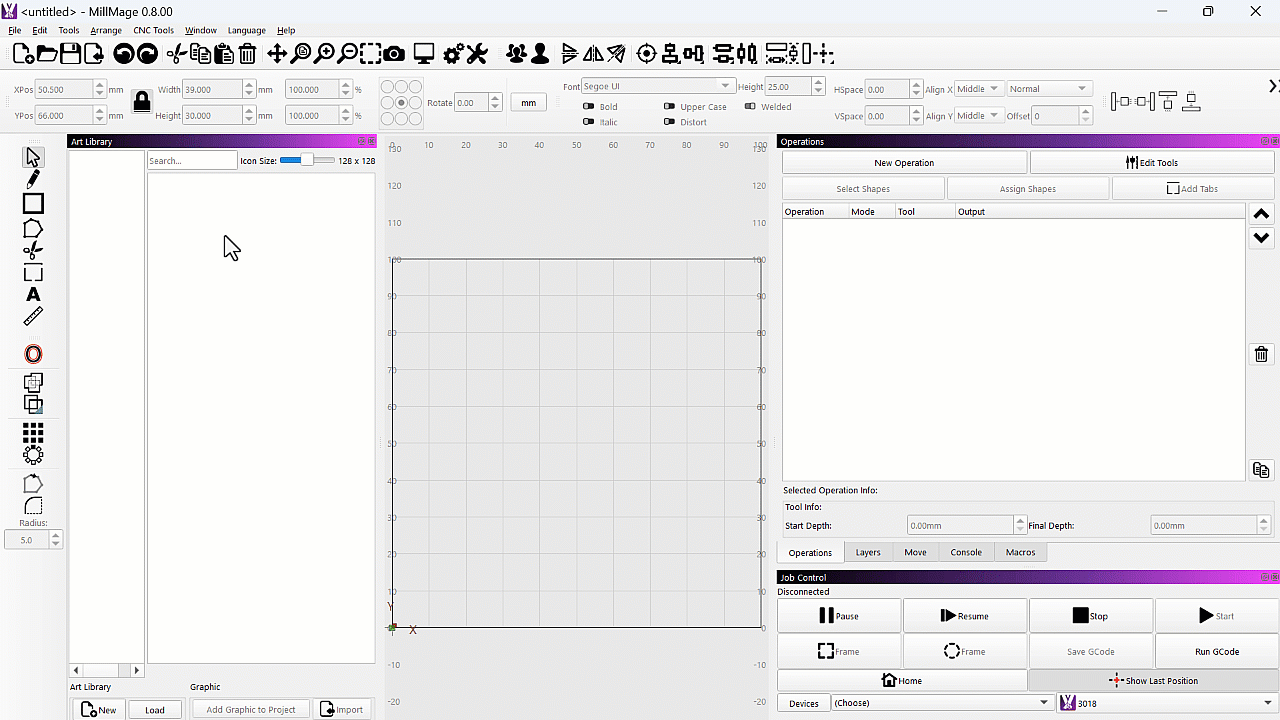The width and height of the screenshot is (1280, 720).
Task: Turn on the Upper Case toggle
Action: 670,106
